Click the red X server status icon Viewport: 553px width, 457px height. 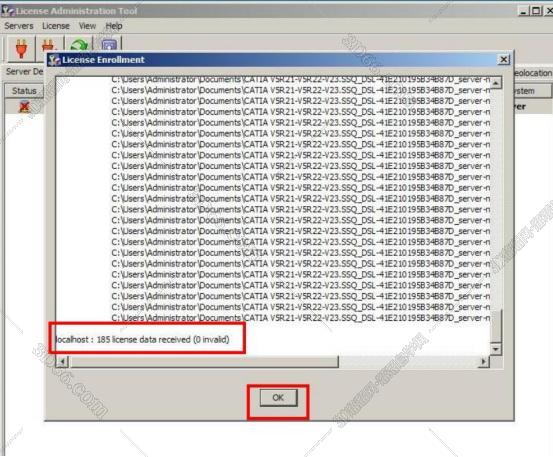pyautogui.click(x=24, y=106)
